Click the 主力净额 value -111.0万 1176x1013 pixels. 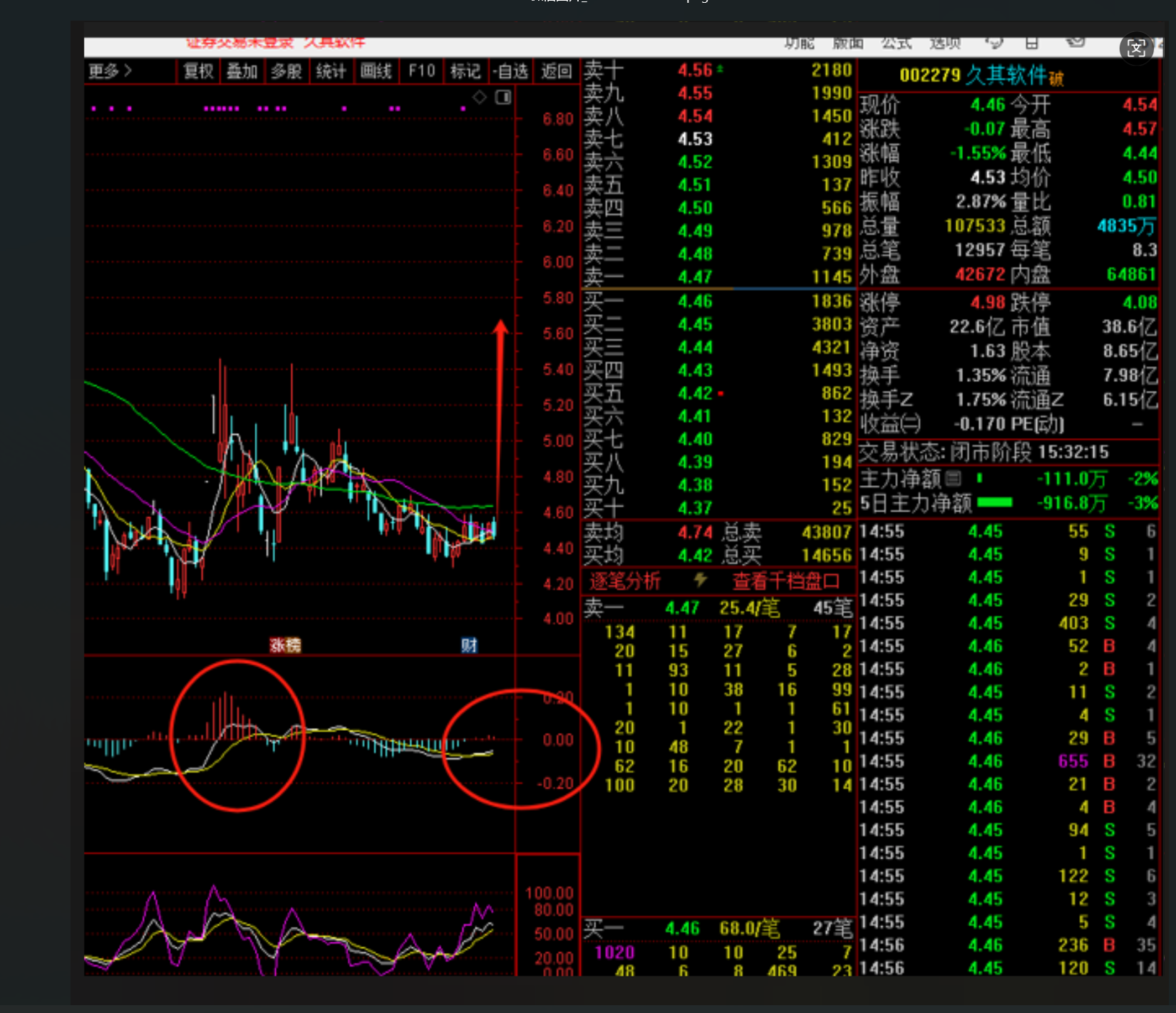click(x=1072, y=479)
